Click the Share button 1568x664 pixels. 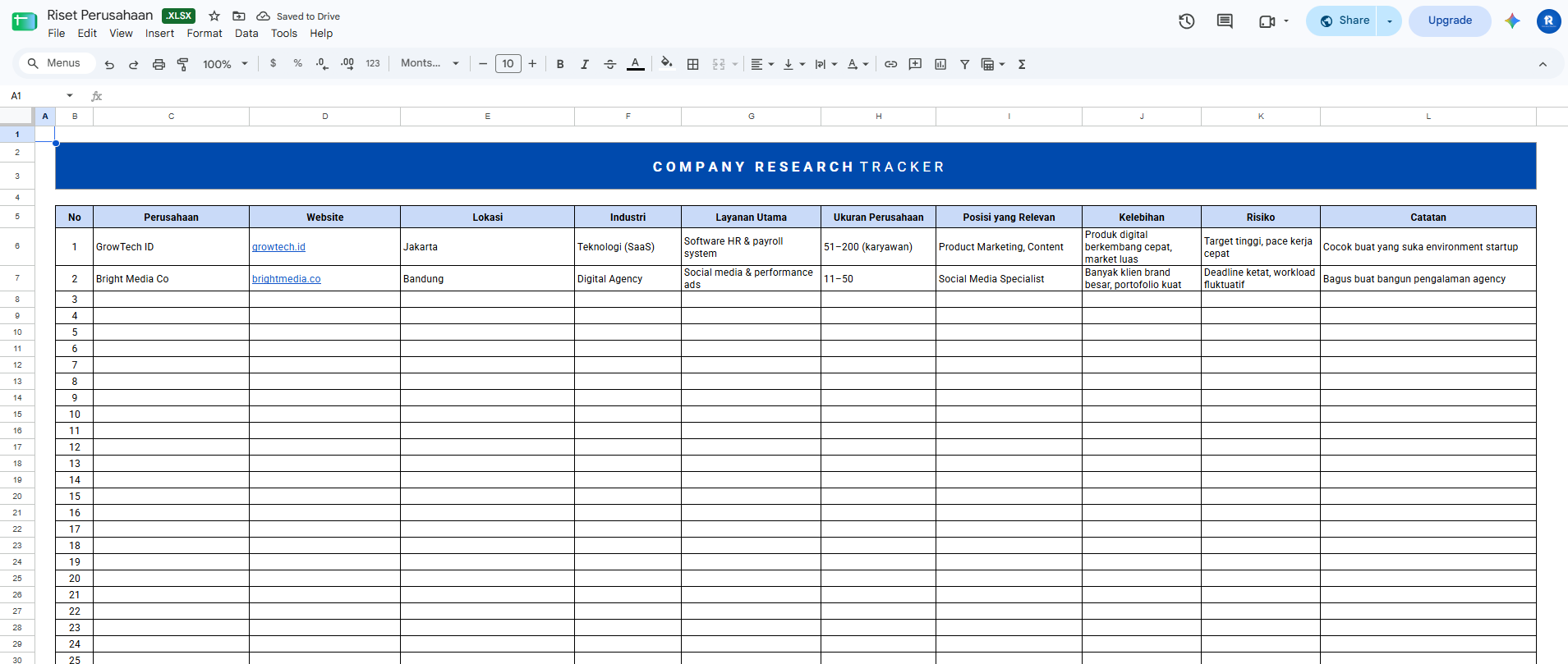coord(1344,21)
